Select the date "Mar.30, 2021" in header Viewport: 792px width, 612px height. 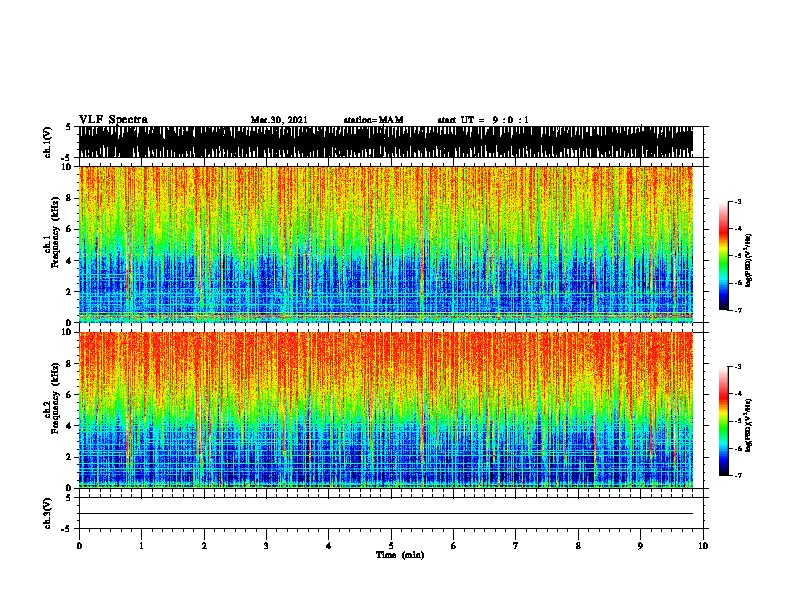[279, 120]
